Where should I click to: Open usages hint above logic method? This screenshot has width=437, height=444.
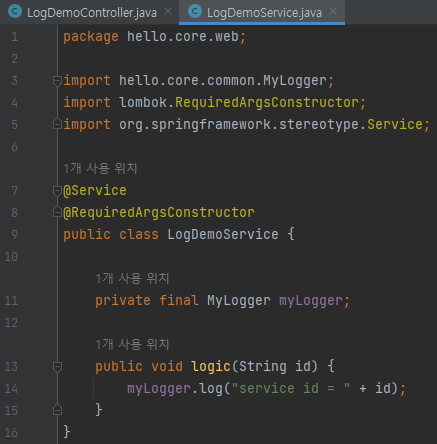point(132,344)
